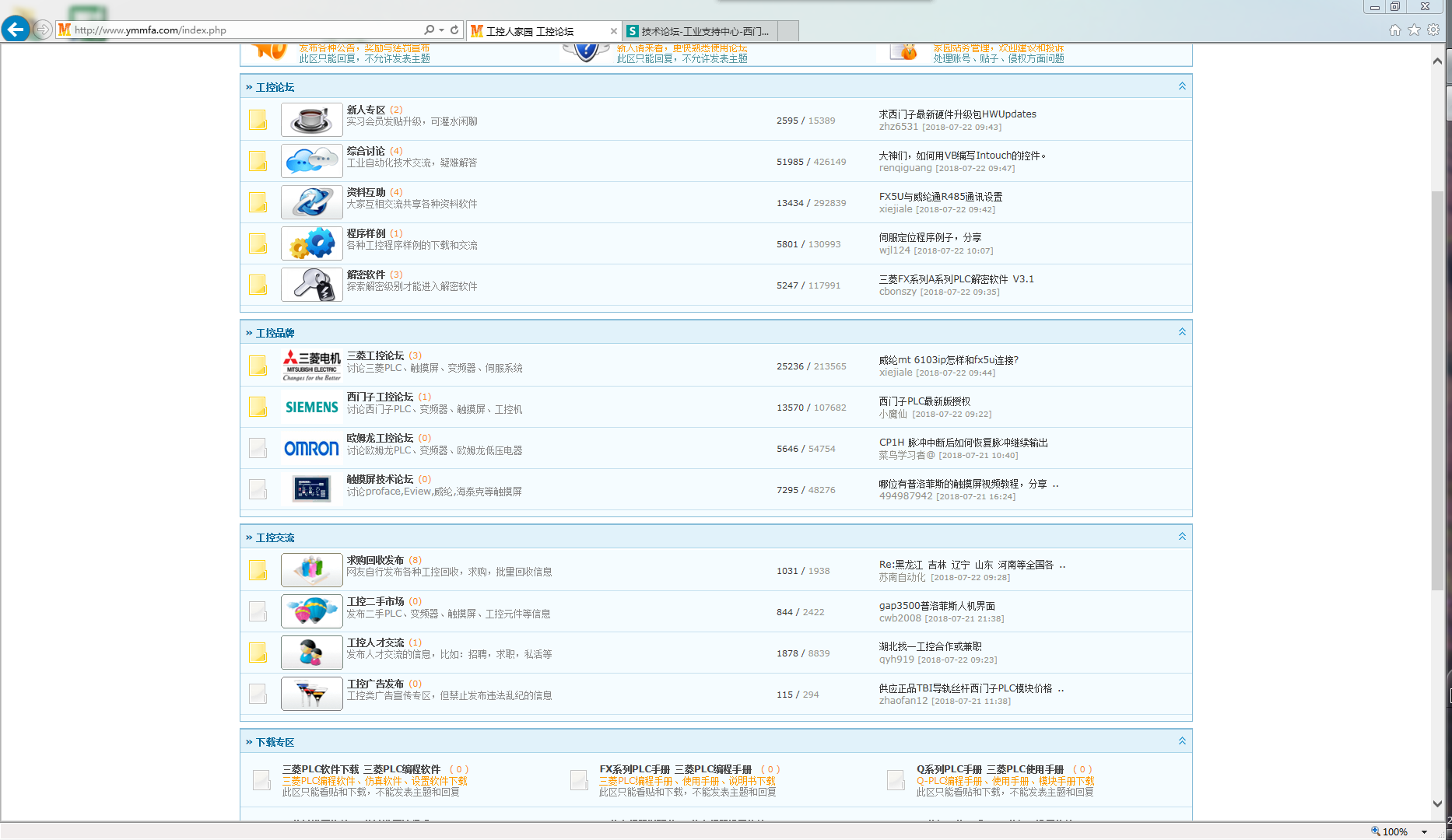Viewport: 1452px width, 840px height.
Task: Click the hot air balloon icon for 工控二手市场
Action: (x=311, y=611)
